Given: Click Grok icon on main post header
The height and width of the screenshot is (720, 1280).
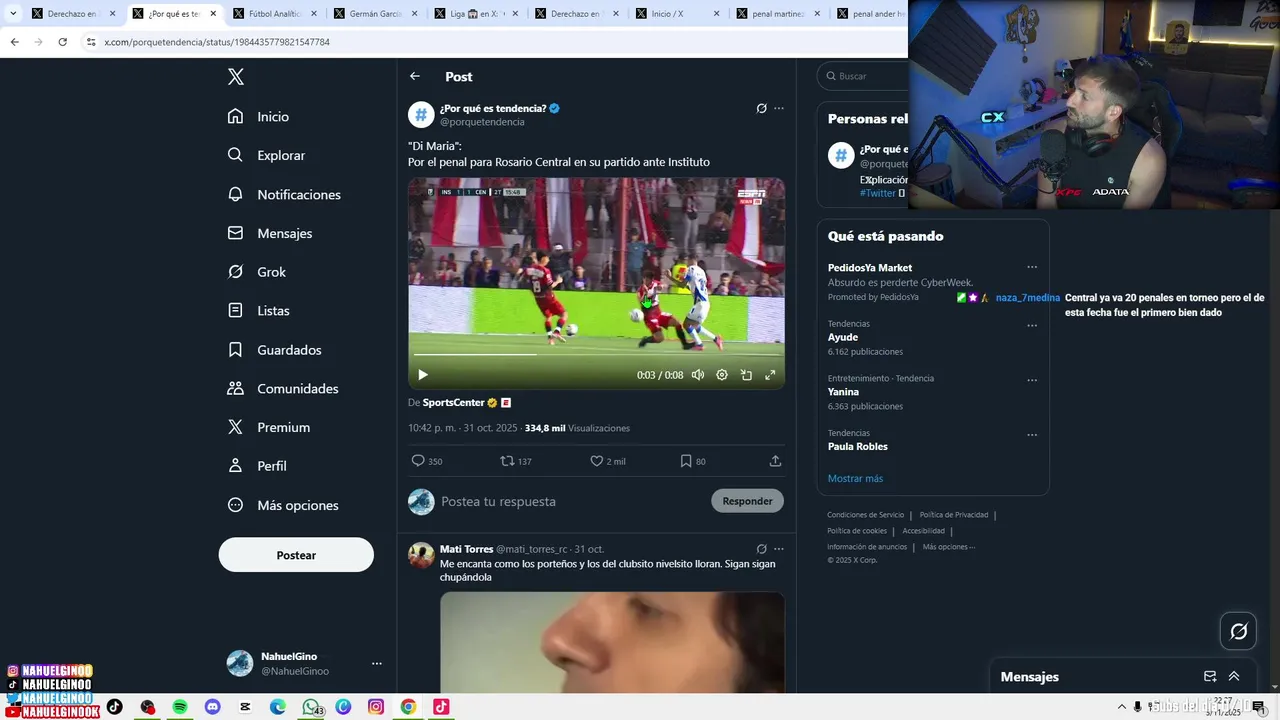Looking at the screenshot, I should pyautogui.click(x=761, y=108).
